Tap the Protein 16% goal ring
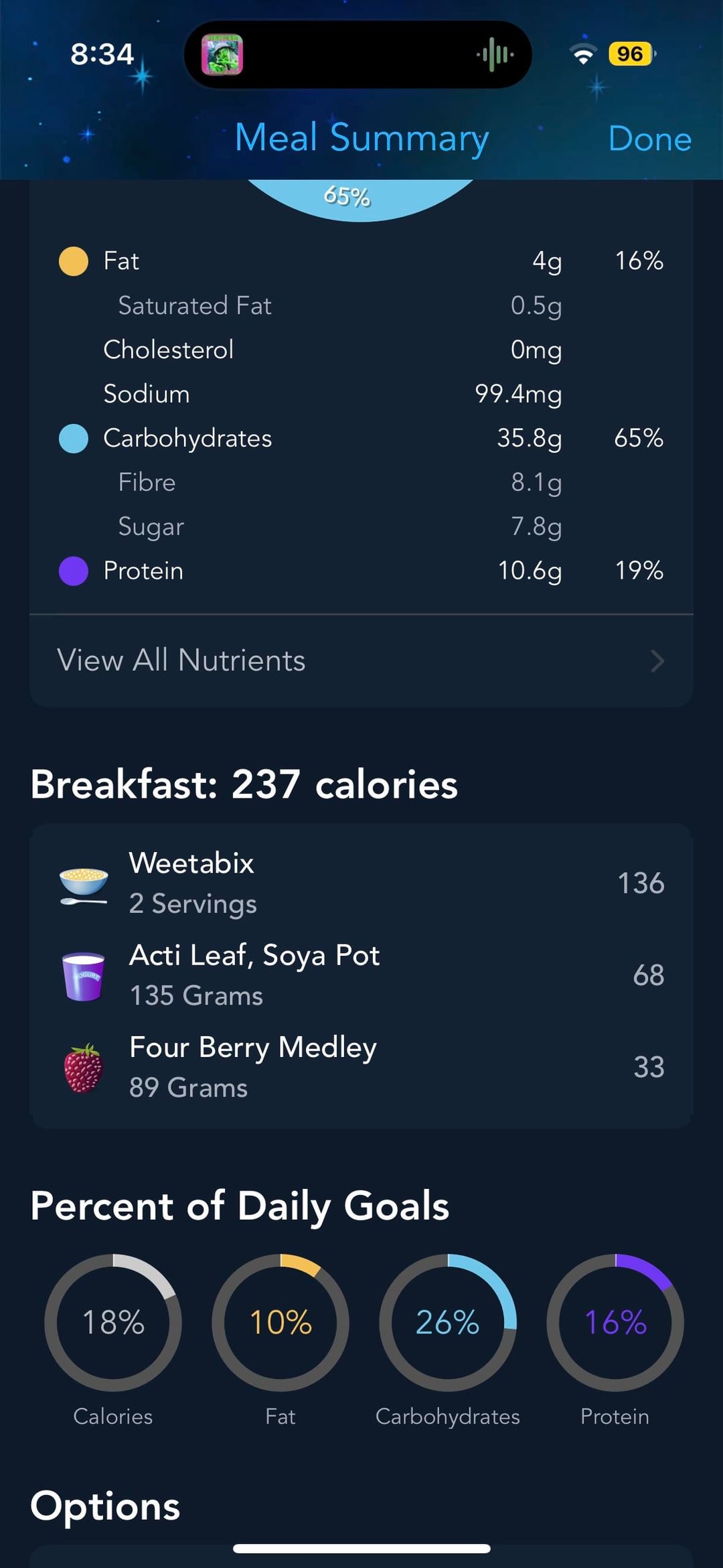Screen dimensions: 723x1568 (615, 1323)
